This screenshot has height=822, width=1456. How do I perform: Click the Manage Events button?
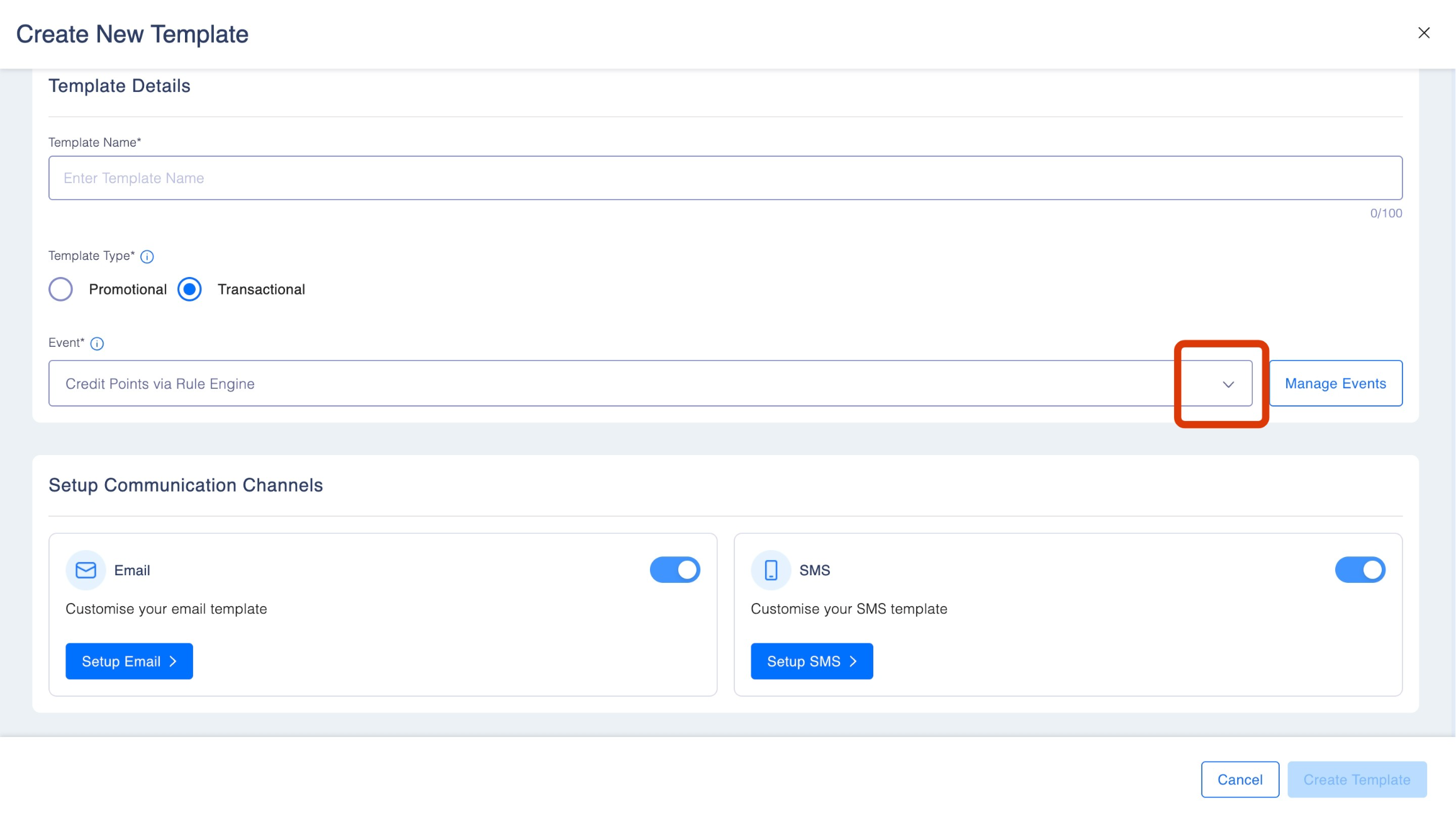click(x=1335, y=384)
